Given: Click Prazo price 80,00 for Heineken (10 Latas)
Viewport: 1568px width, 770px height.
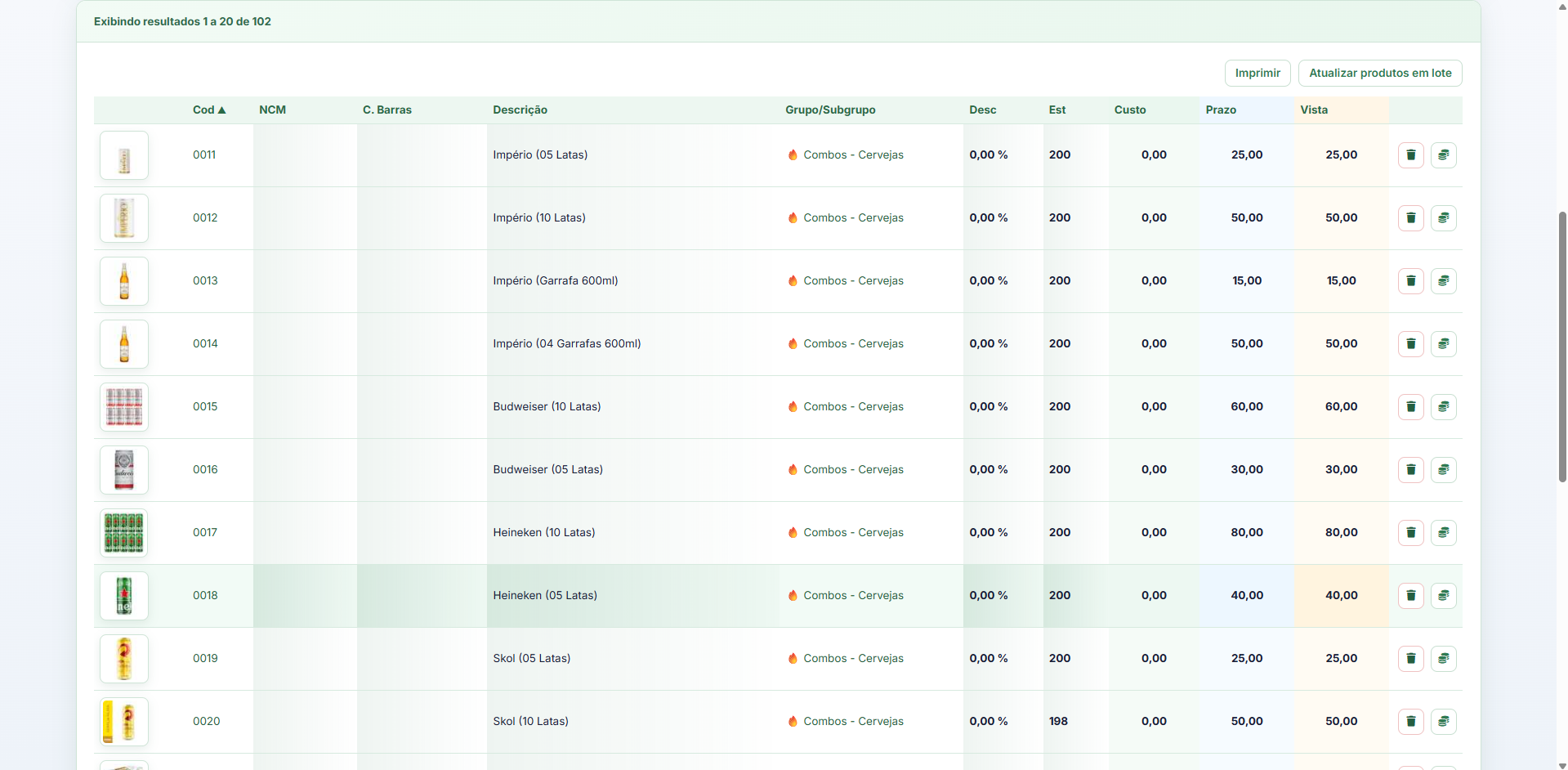Looking at the screenshot, I should 1247,532.
